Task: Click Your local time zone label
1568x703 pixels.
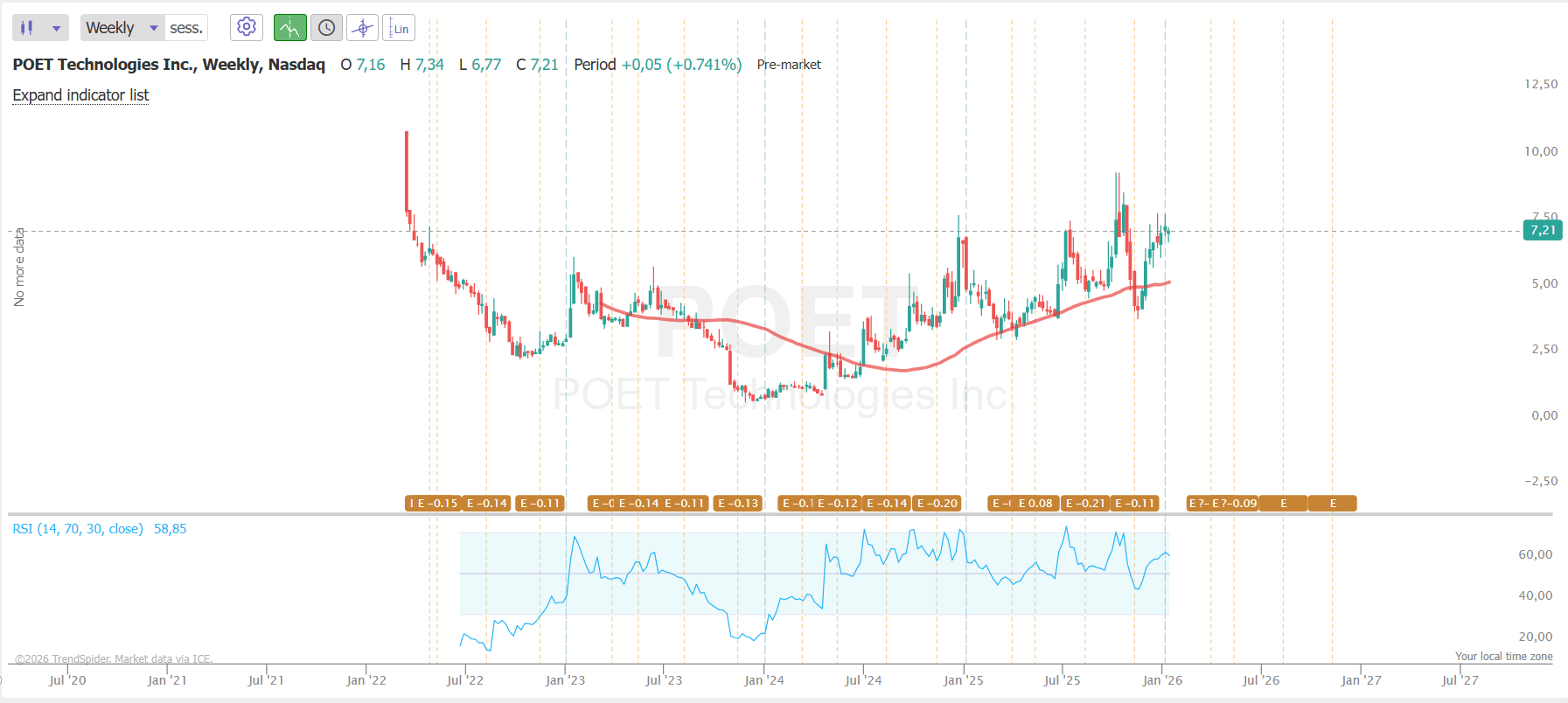Action: pos(1504,657)
